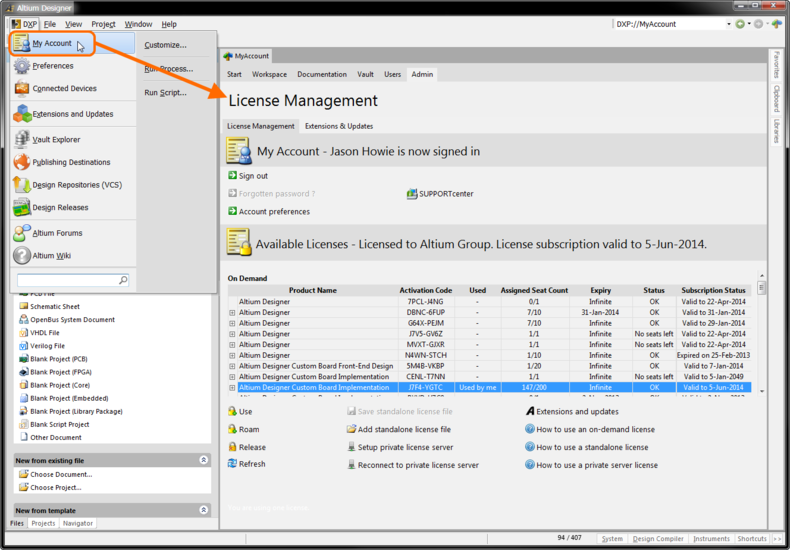This screenshot has width=790, height=550.
Task: Open Extensions and Updates menu entry
Action: pyautogui.click(x=72, y=114)
